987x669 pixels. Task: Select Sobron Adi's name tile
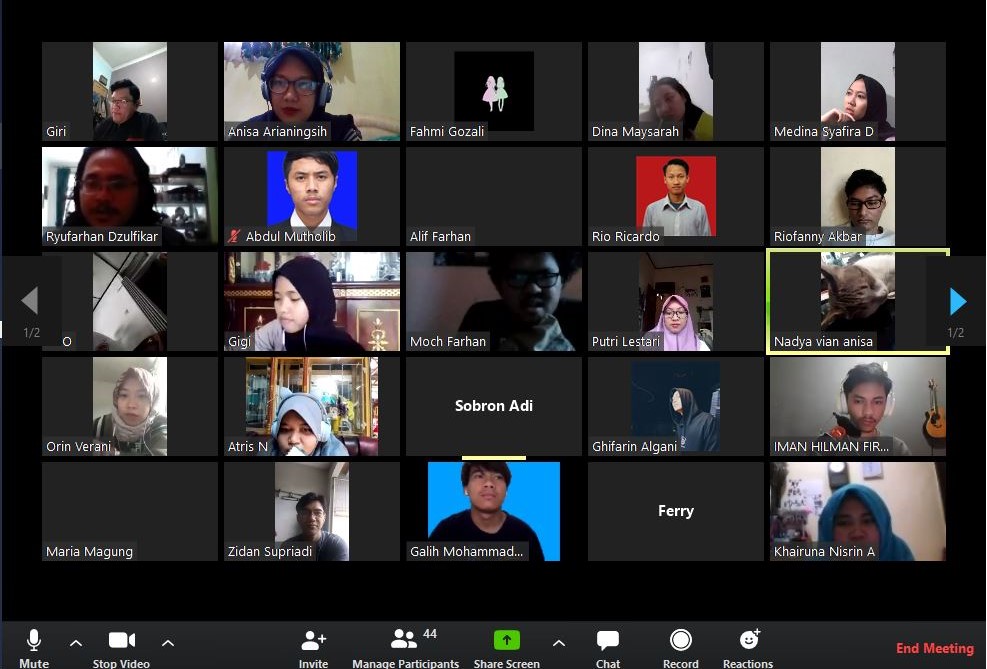tap(494, 407)
